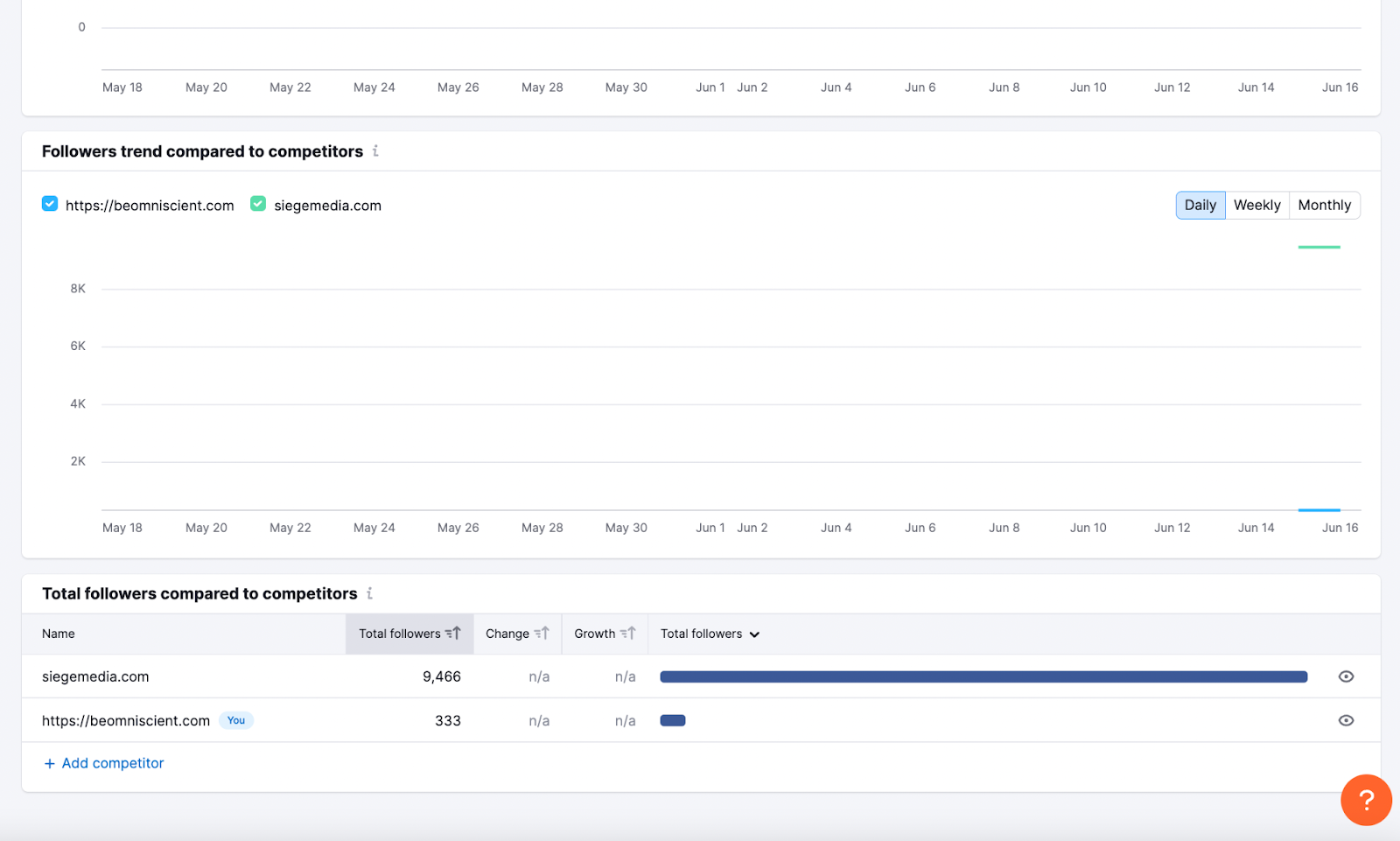Click siegemedia.com name in table
1400x841 pixels.
[95, 676]
